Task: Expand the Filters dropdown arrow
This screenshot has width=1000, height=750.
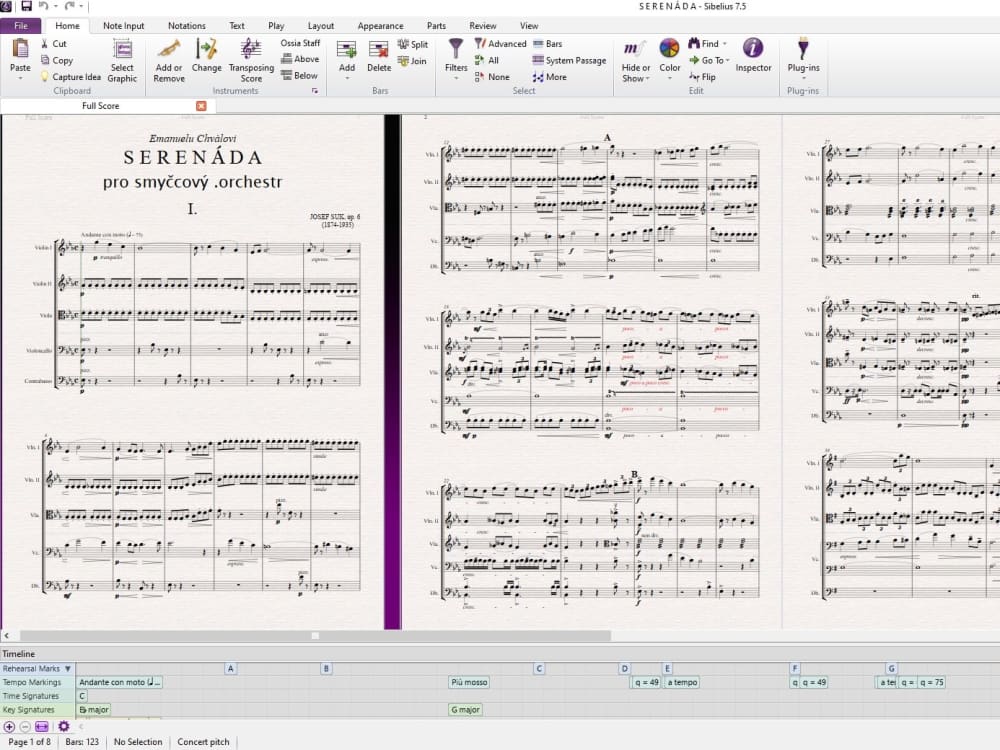Action: pyautogui.click(x=456, y=78)
